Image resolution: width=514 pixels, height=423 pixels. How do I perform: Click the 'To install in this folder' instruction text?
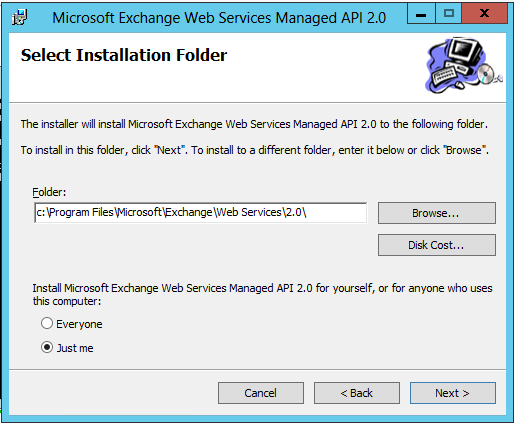pyautogui.click(x=255, y=150)
